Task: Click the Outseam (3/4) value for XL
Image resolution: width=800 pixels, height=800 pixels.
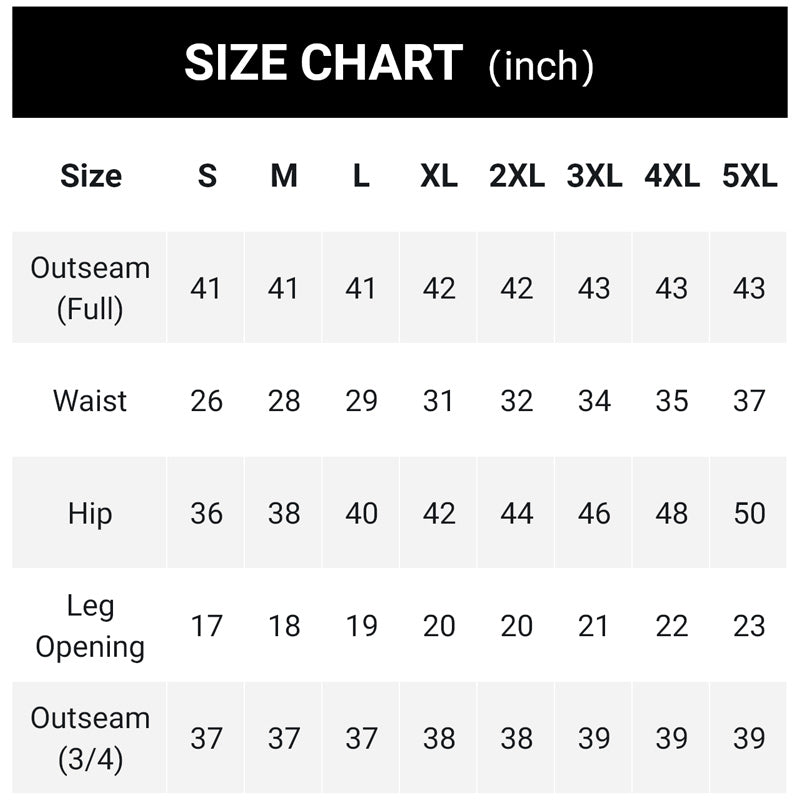Action: 439,739
